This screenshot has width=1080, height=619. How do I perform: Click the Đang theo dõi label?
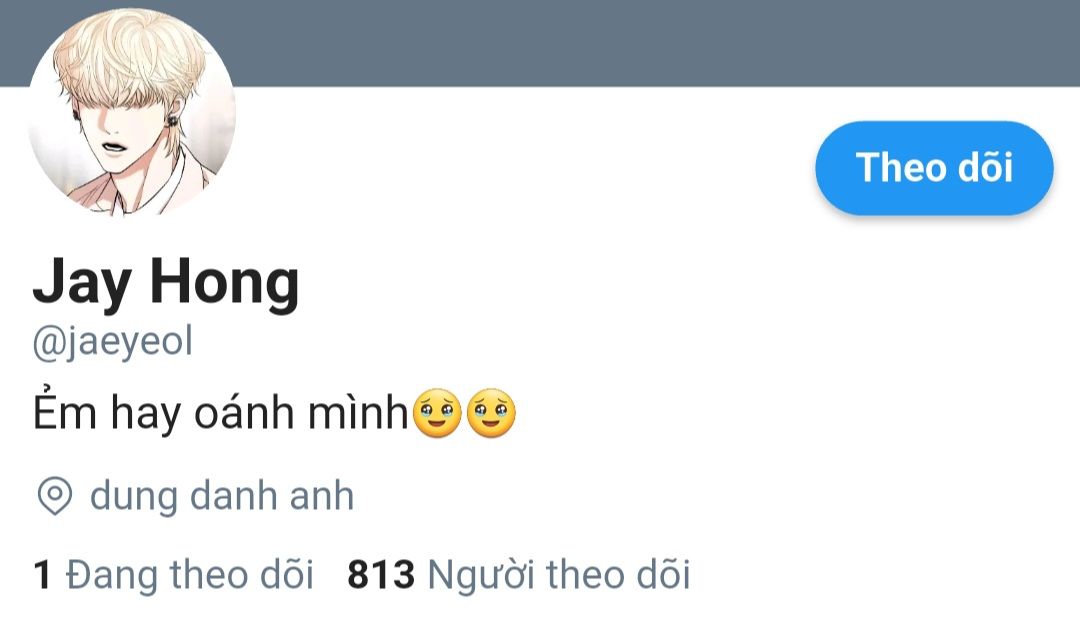[189, 575]
